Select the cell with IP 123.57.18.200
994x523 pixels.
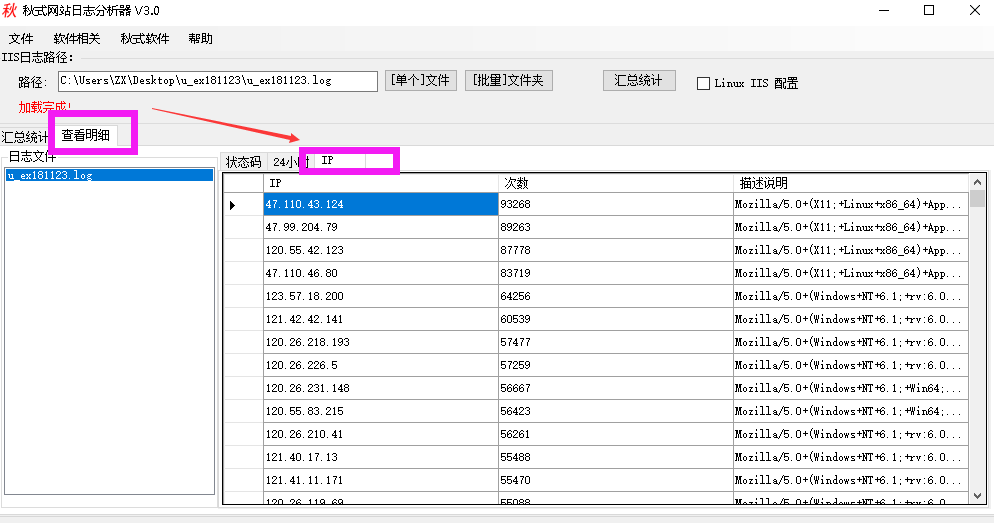[380, 296]
